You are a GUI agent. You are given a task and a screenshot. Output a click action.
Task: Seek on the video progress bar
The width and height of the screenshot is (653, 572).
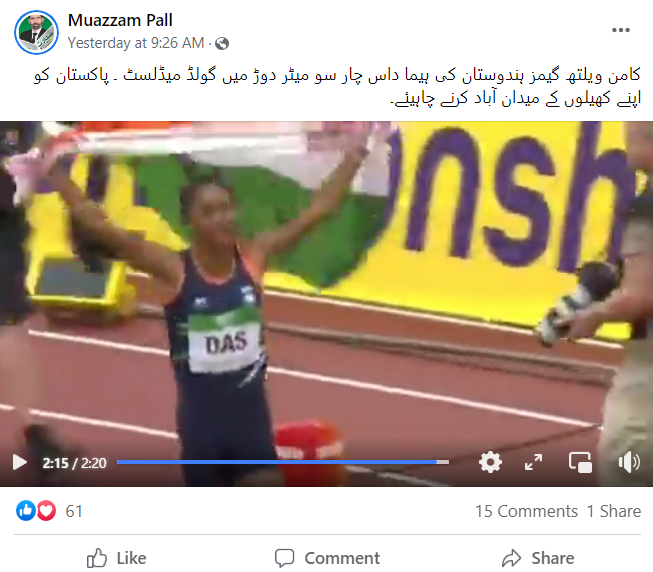tap(283, 462)
